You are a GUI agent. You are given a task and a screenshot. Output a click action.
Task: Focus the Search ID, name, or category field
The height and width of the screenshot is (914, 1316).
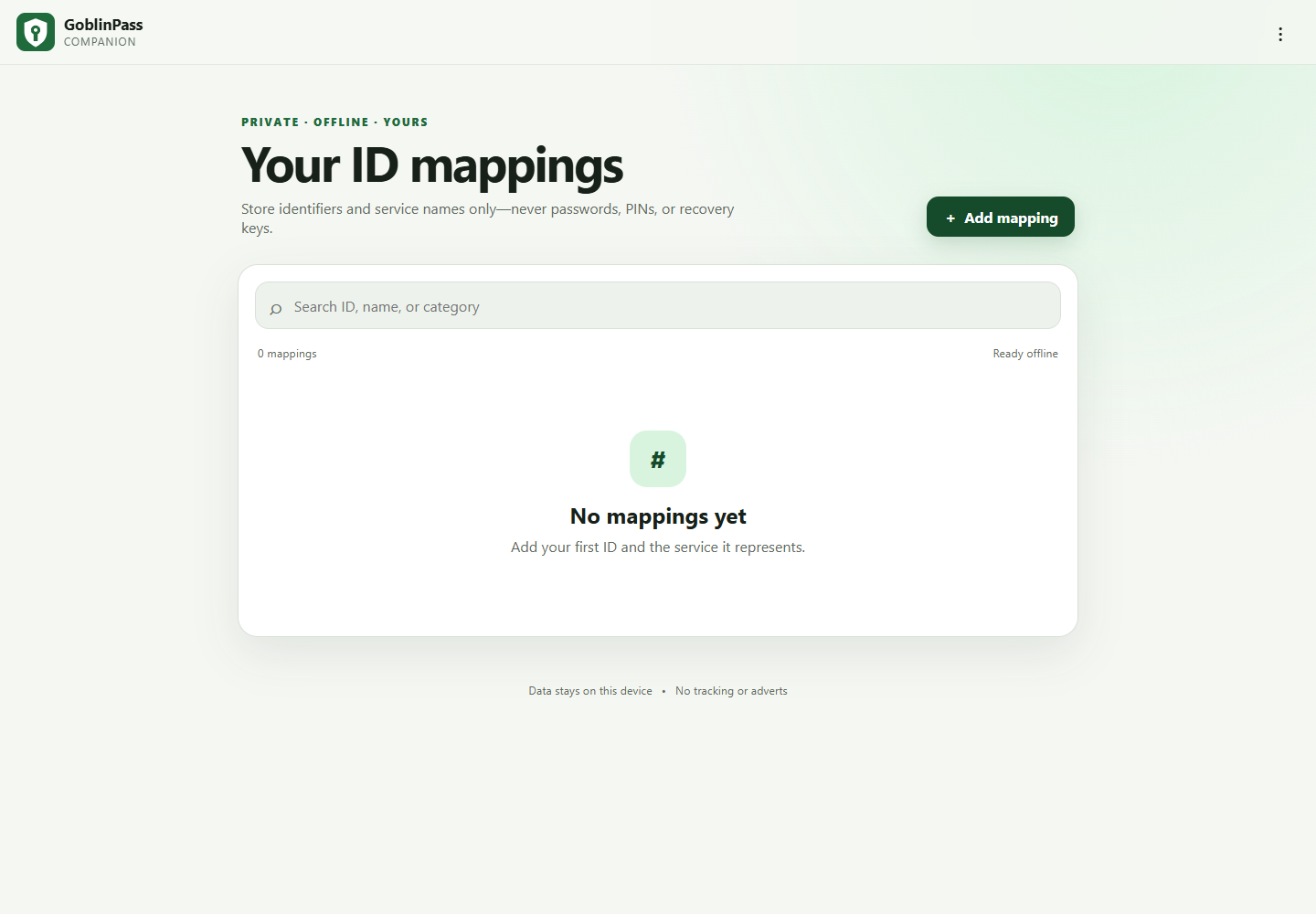click(x=658, y=305)
